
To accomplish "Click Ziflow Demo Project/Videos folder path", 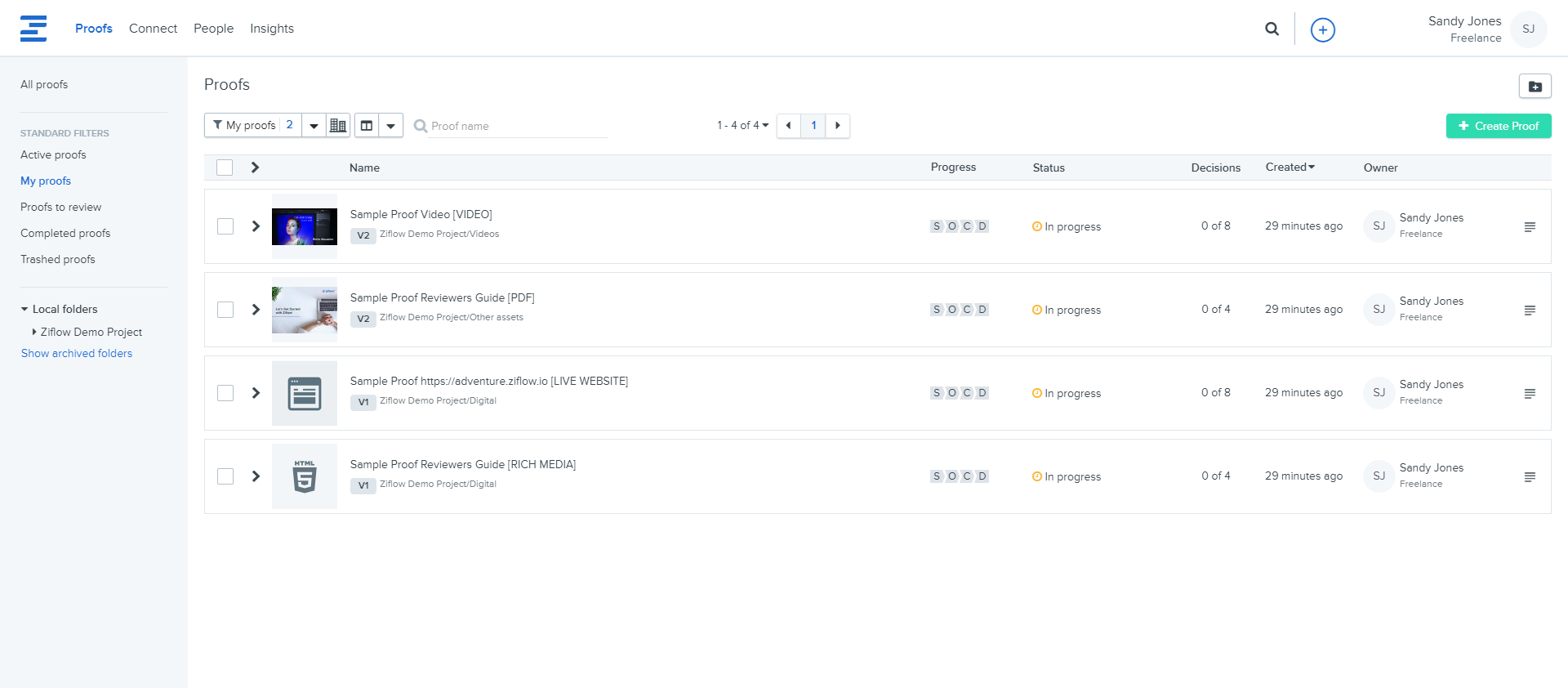I will [439, 234].
